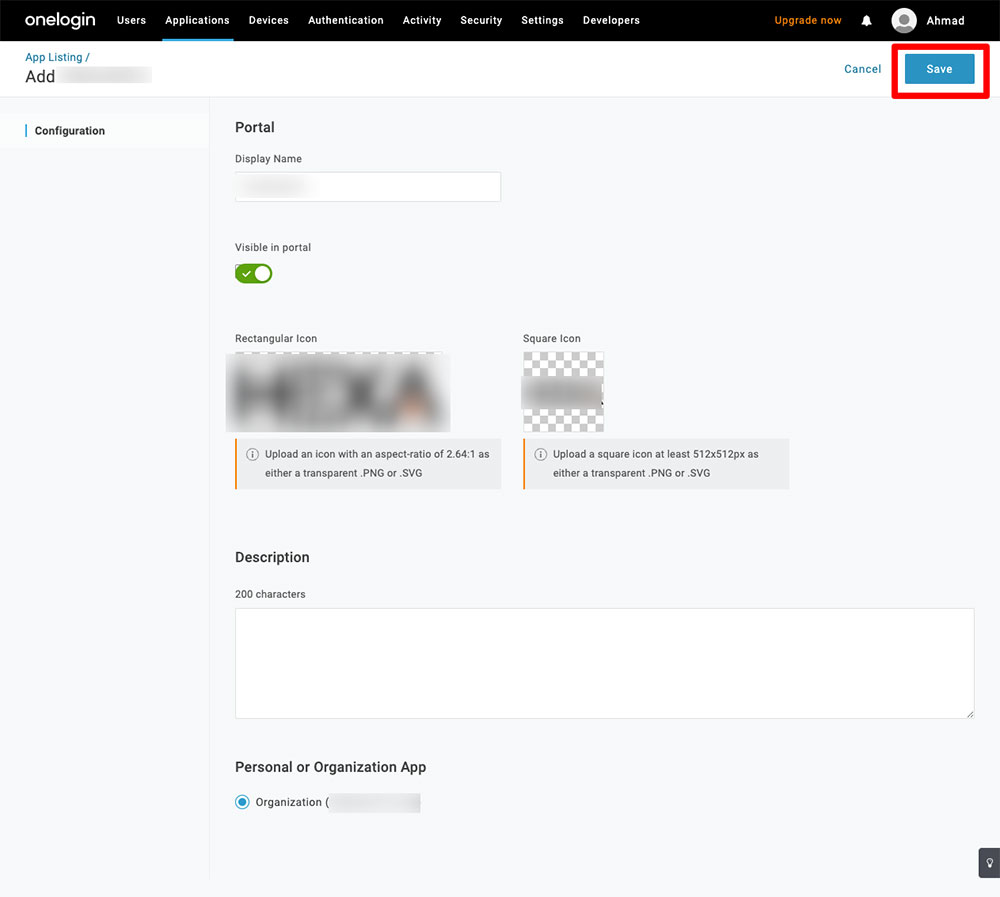Click the Save button
The image size is (1000, 897).
(x=939, y=69)
